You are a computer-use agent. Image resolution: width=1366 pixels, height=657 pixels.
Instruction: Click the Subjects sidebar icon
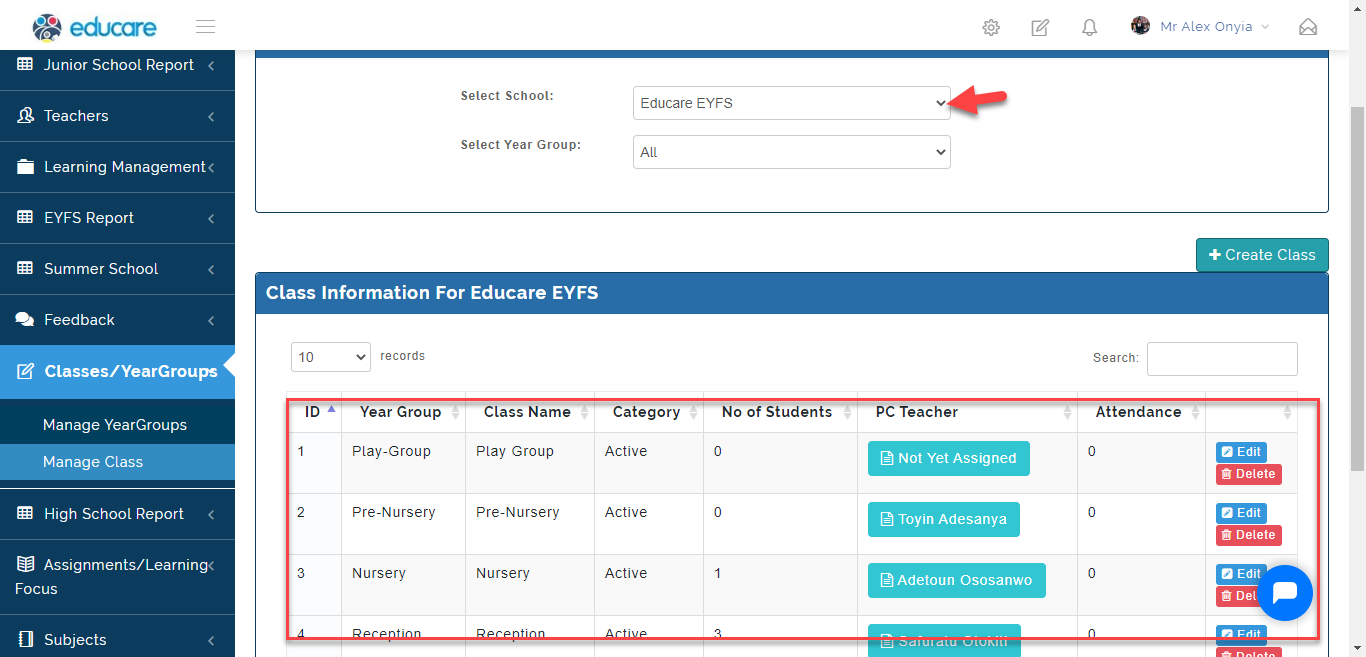(x=26, y=640)
